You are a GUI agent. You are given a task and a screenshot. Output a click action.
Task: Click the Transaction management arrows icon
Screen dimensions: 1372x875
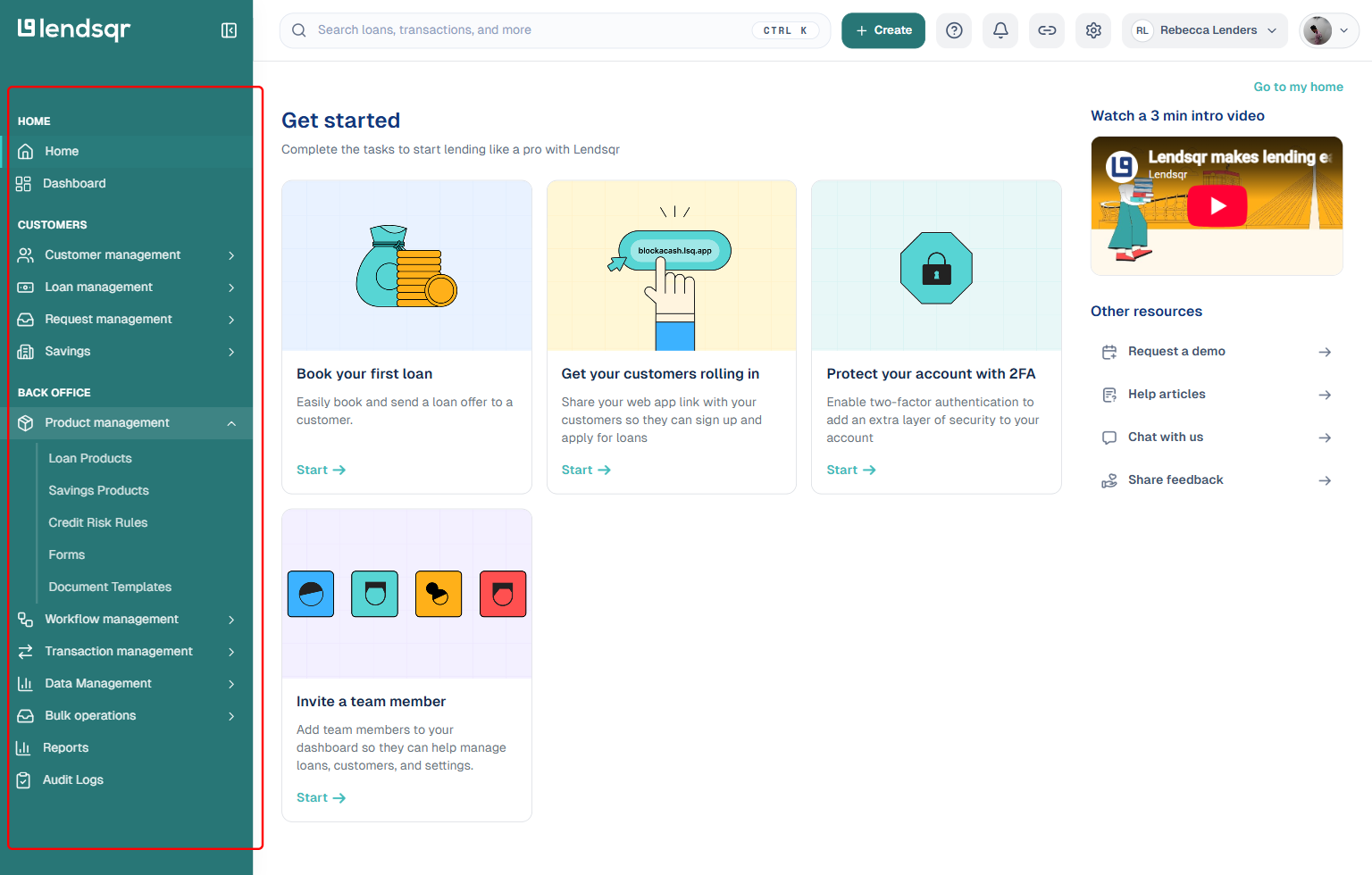tap(26, 651)
